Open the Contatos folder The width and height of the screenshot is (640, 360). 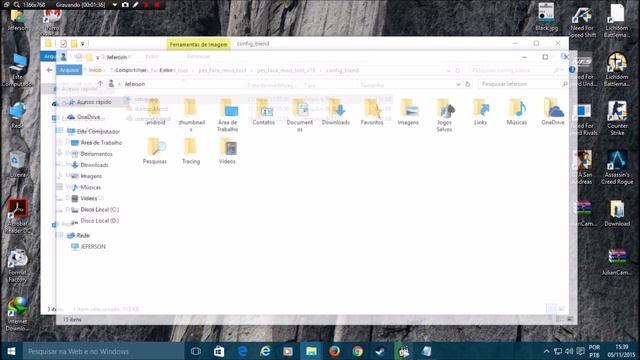point(263,111)
